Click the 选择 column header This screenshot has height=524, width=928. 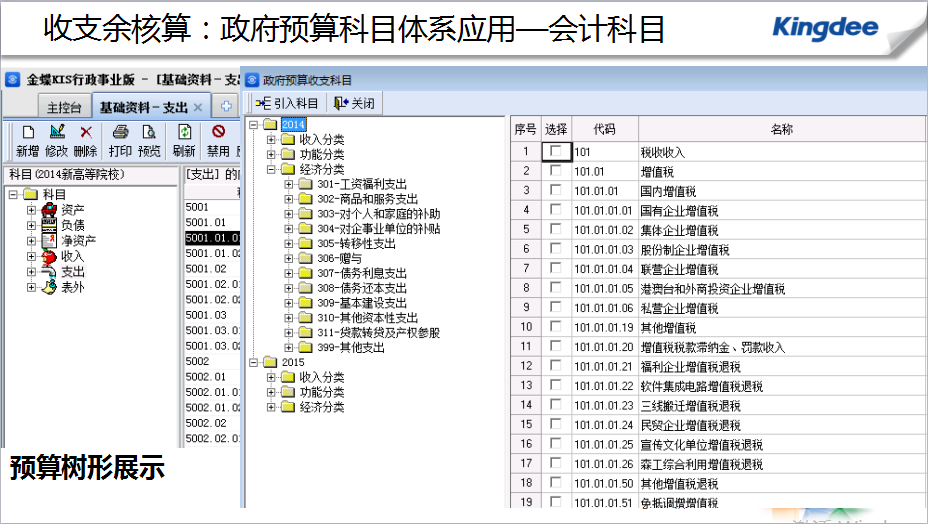tap(556, 129)
